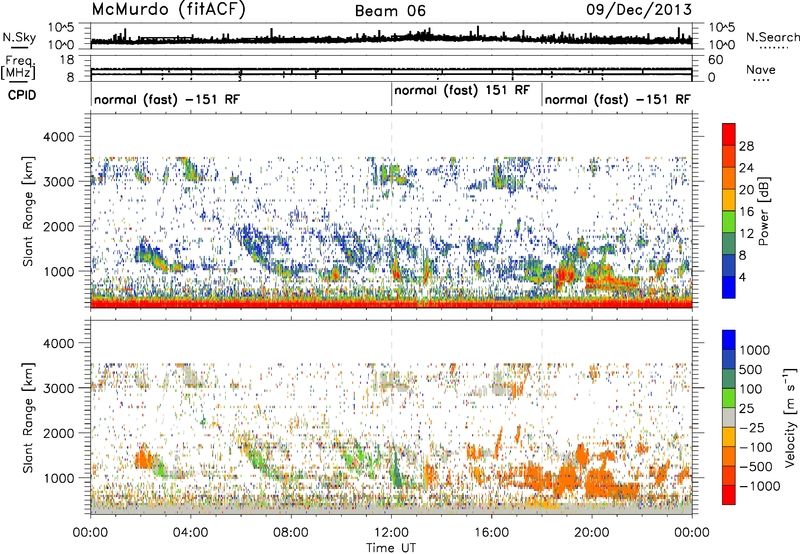Click the last 'normal (fast) -151 RF' label
800x554 pixels.
[618, 99]
